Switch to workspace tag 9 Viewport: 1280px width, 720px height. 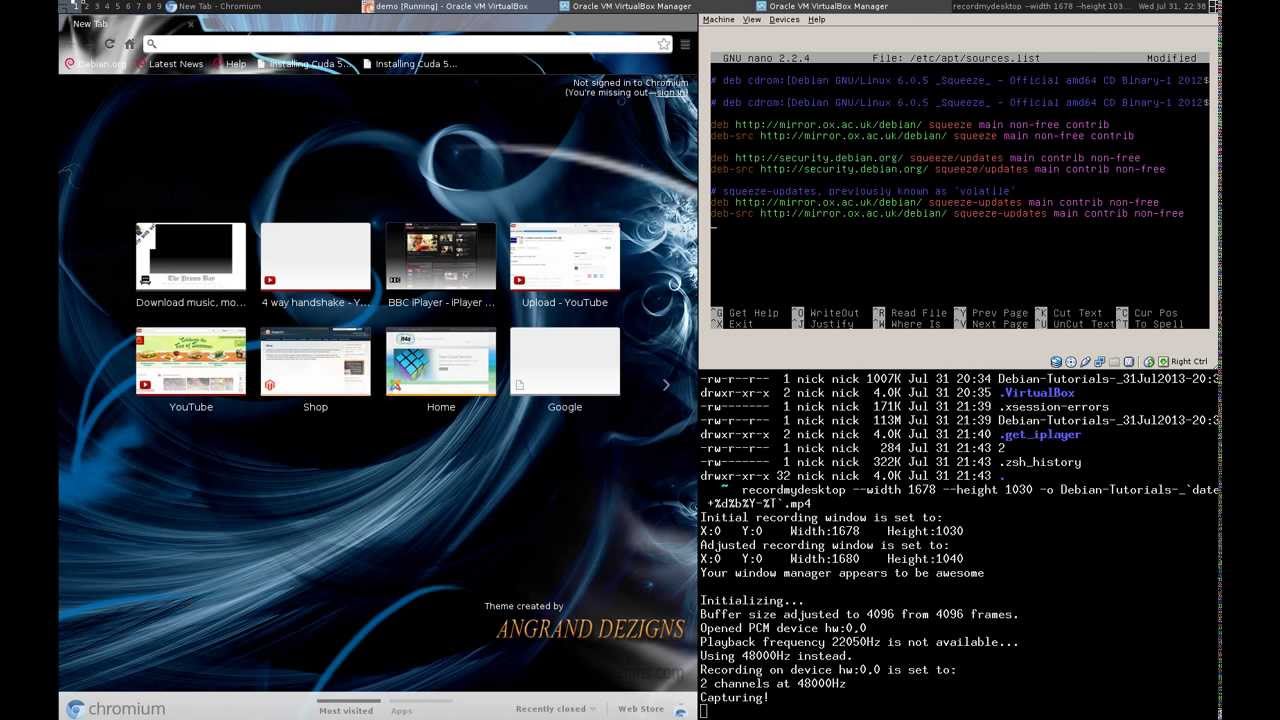click(158, 6)
